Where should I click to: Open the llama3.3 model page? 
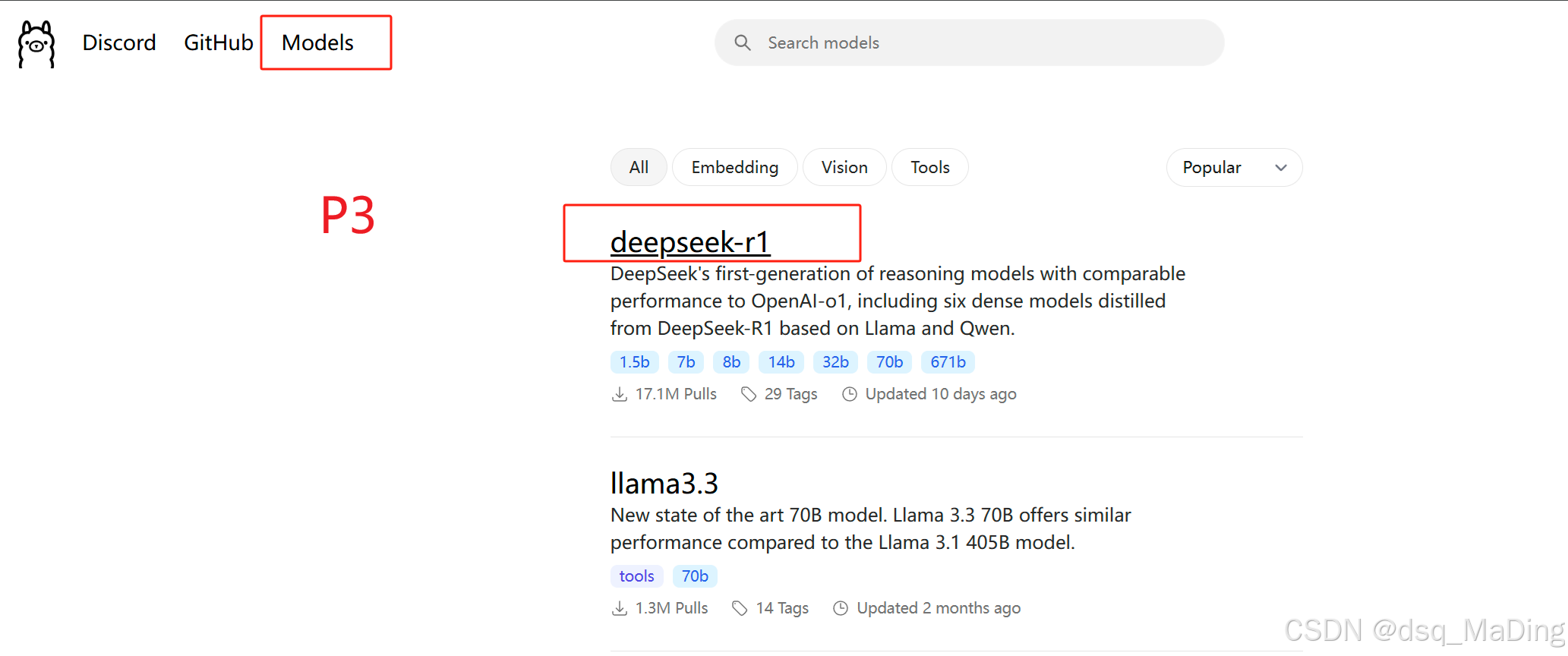[x=664, y=484]
